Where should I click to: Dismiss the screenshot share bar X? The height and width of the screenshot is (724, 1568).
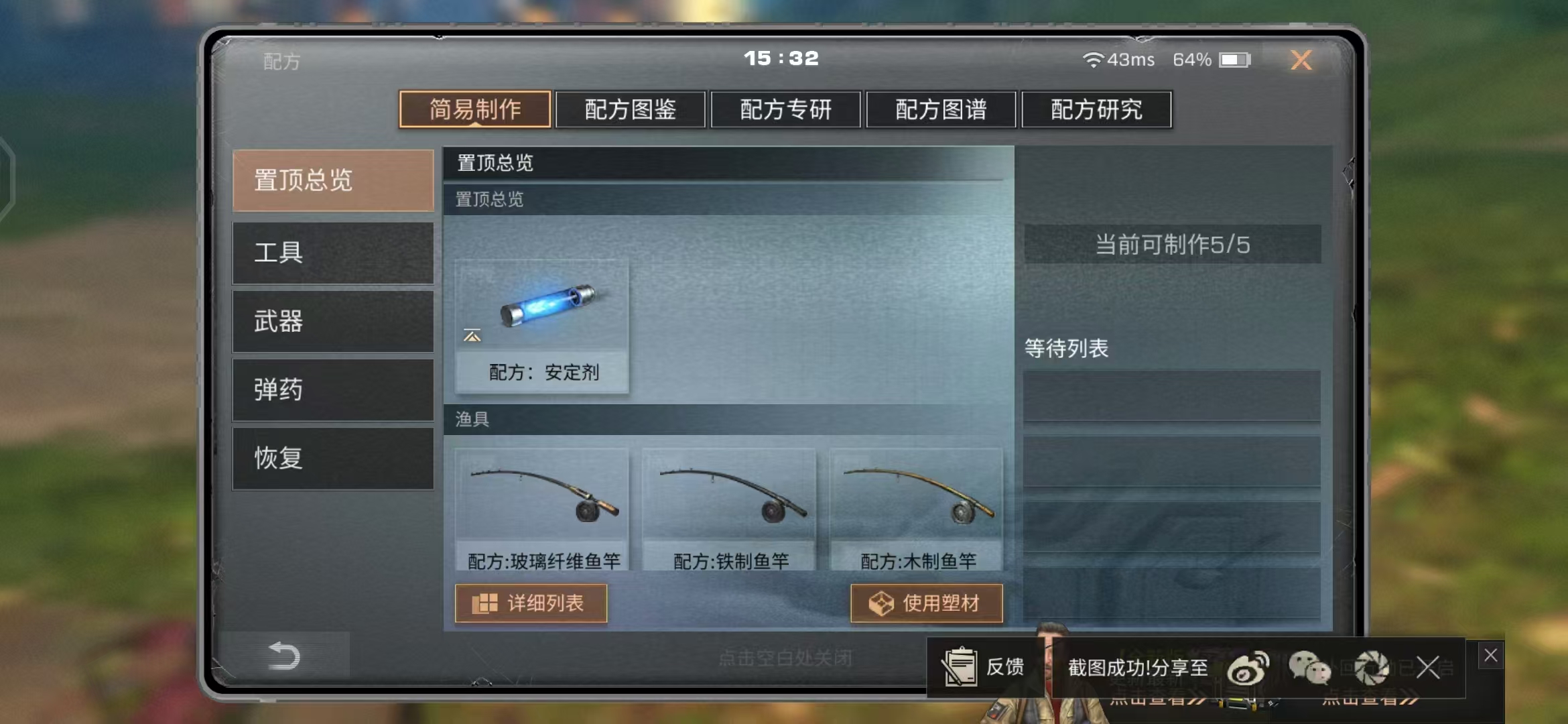[x=1428, y=667]
